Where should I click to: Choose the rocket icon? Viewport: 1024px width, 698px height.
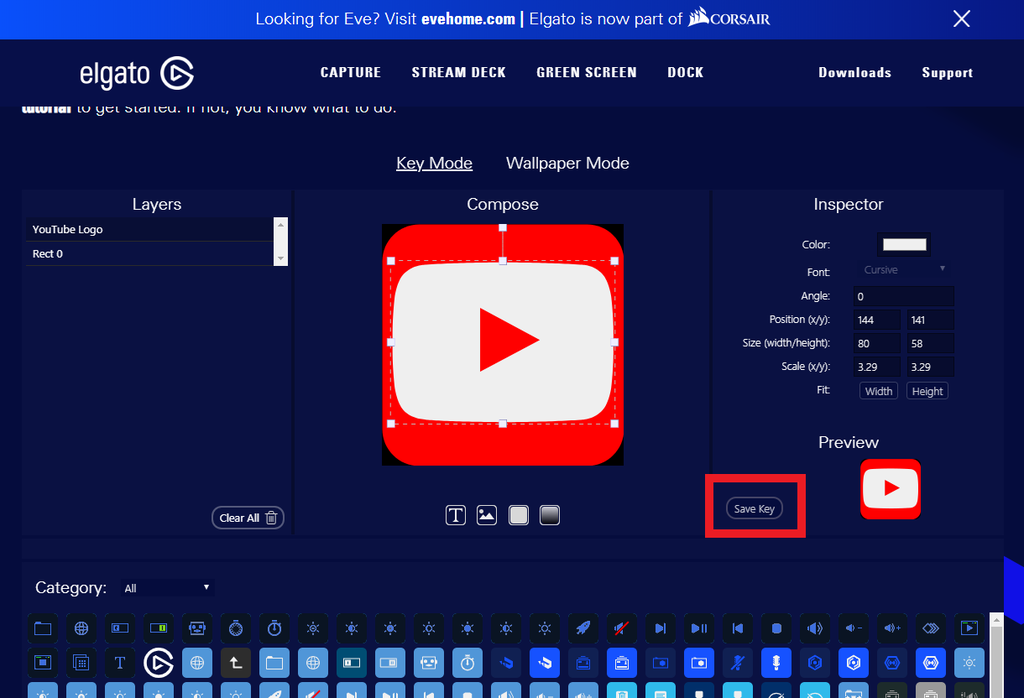(583, 628)
